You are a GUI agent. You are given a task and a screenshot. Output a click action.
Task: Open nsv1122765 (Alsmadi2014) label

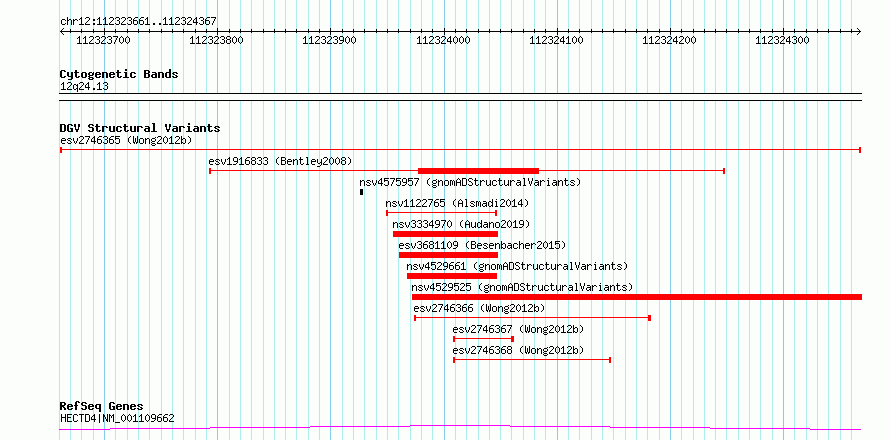[457, 203]
